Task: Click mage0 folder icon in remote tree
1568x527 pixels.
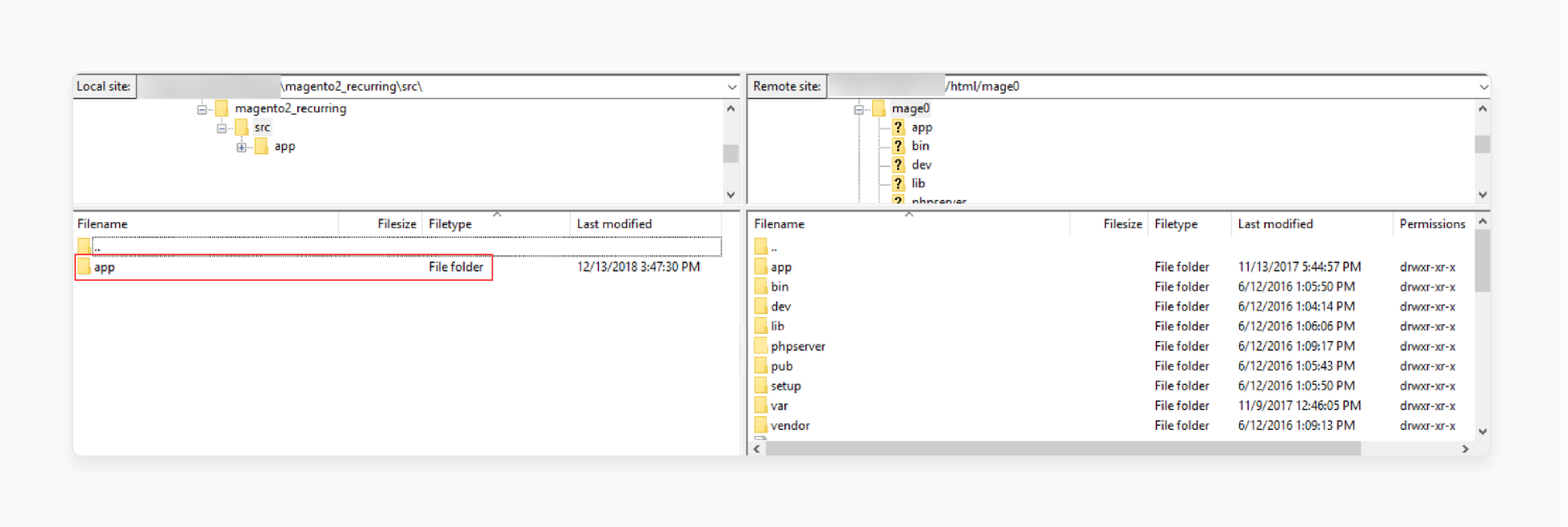Action: tap(878, 109)
